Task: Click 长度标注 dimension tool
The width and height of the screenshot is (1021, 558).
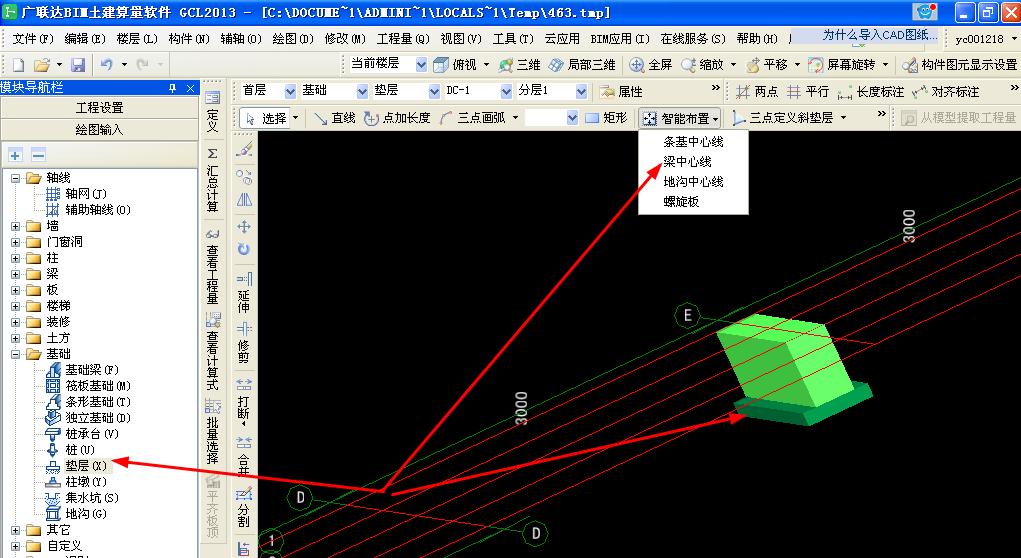Action: [x=871, y=92]
